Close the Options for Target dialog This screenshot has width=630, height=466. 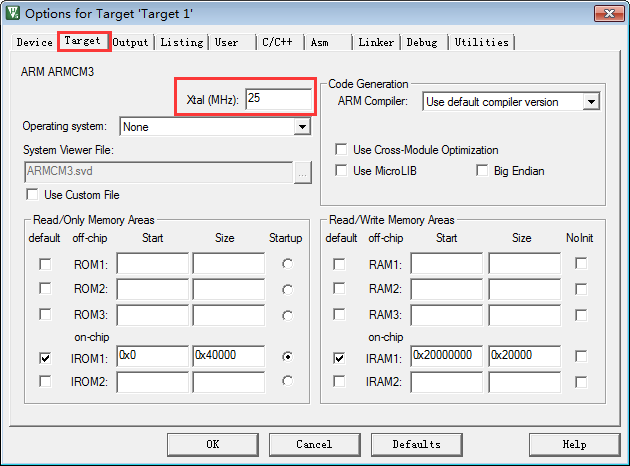[609, 13]
